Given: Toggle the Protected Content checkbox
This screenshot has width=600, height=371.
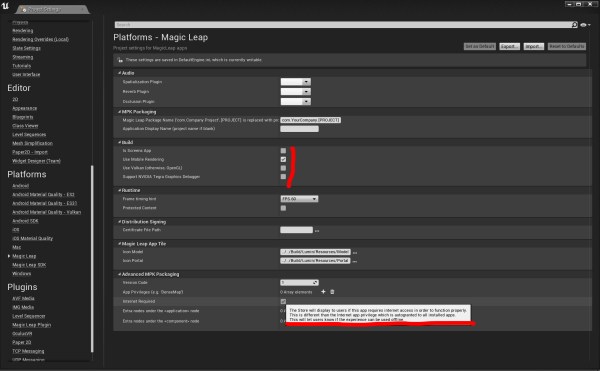Looking at the screenshot, I should [x=283, y=208].
